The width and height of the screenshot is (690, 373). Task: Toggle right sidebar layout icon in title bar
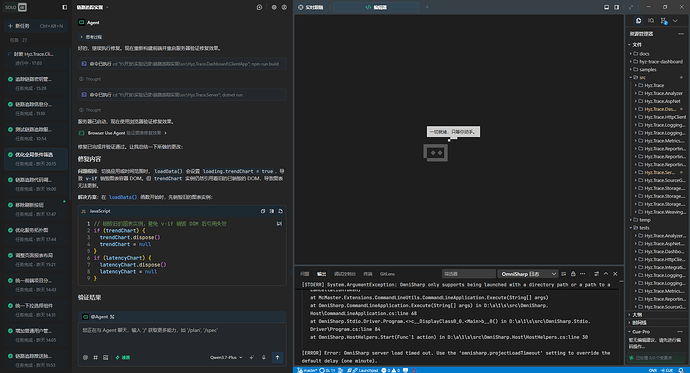click(x=617, y=7)
